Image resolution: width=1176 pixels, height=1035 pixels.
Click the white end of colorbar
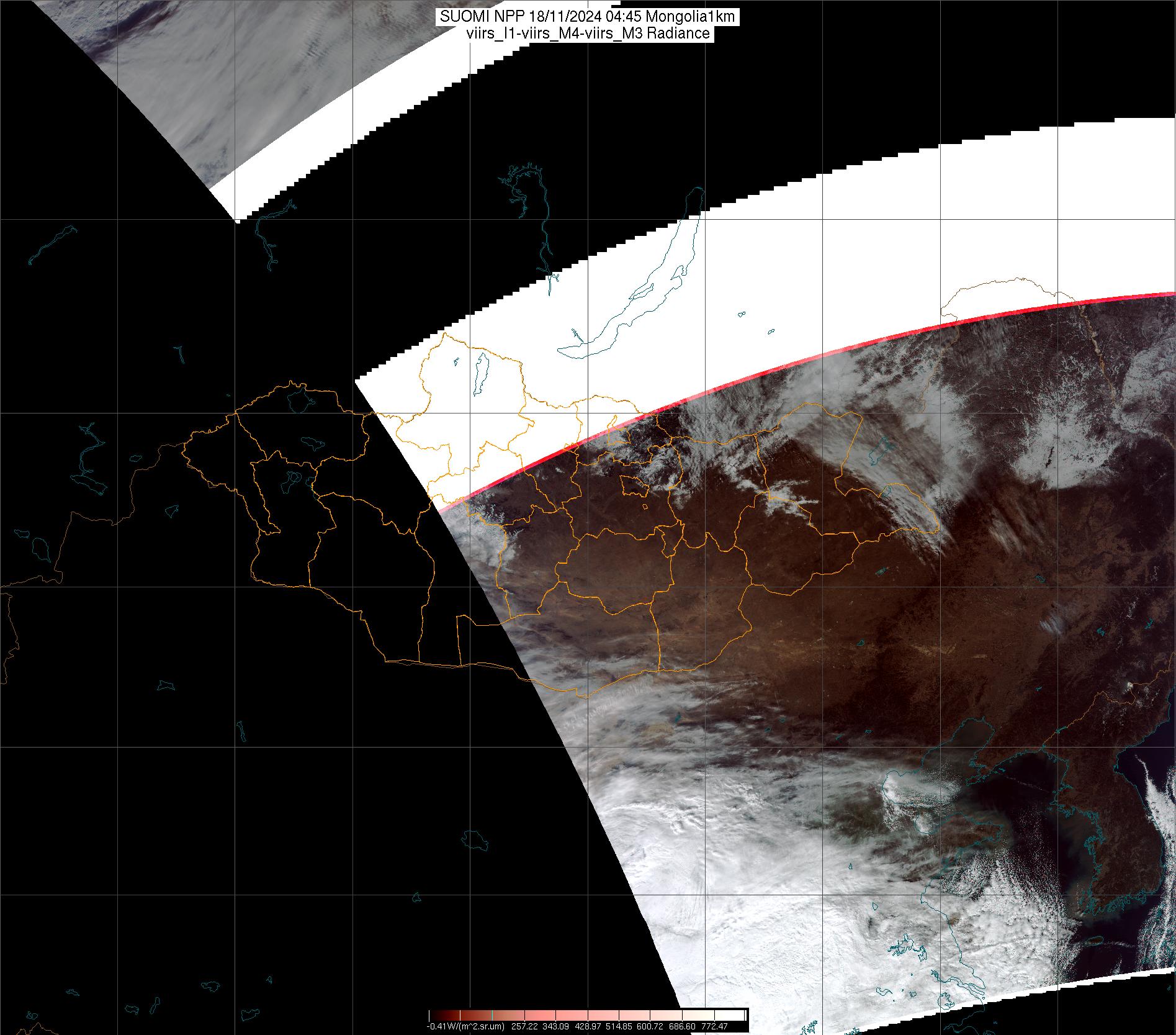pos(738,1016)
